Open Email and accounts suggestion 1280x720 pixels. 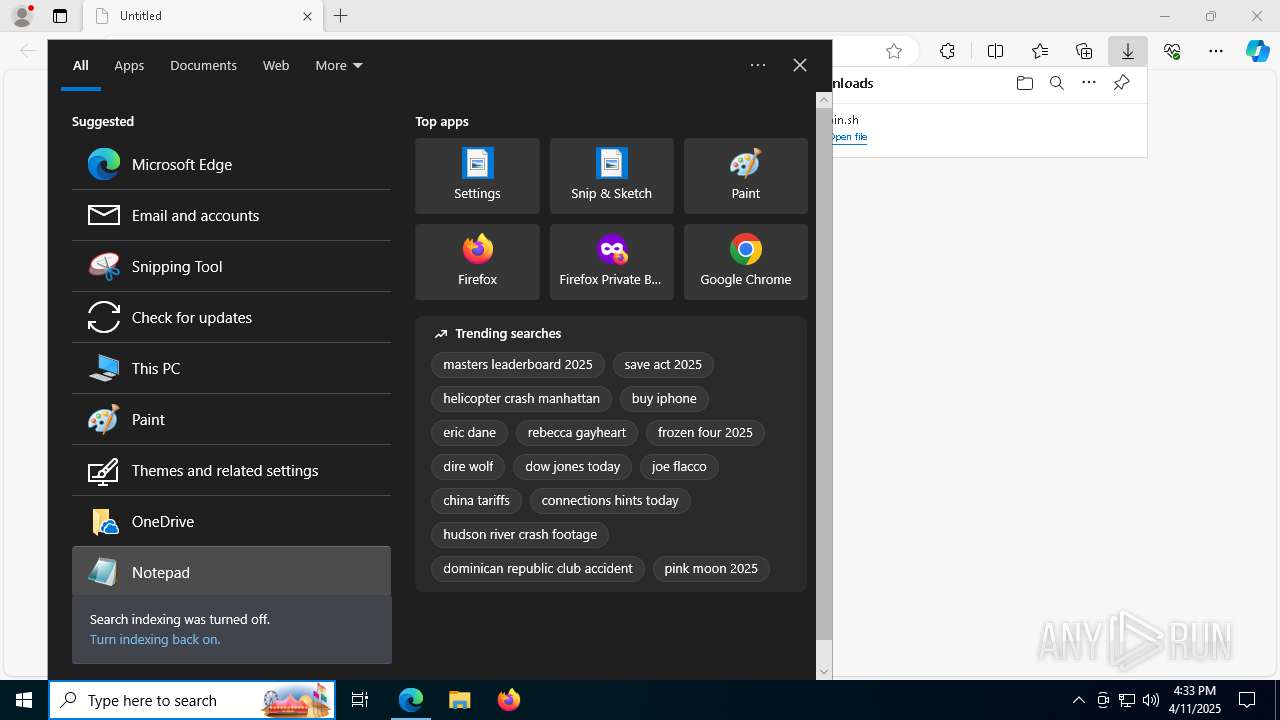231,215
